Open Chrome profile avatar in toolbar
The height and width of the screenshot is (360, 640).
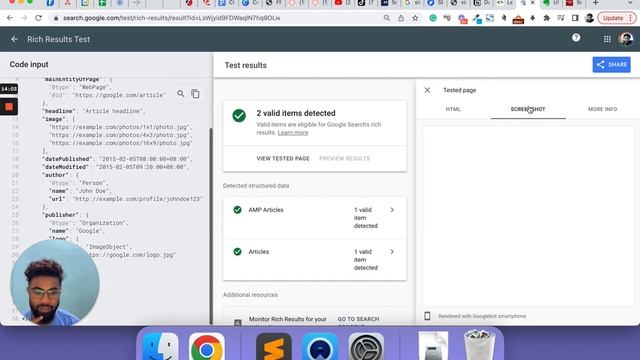pyautogui.click(x=589, y=18)
